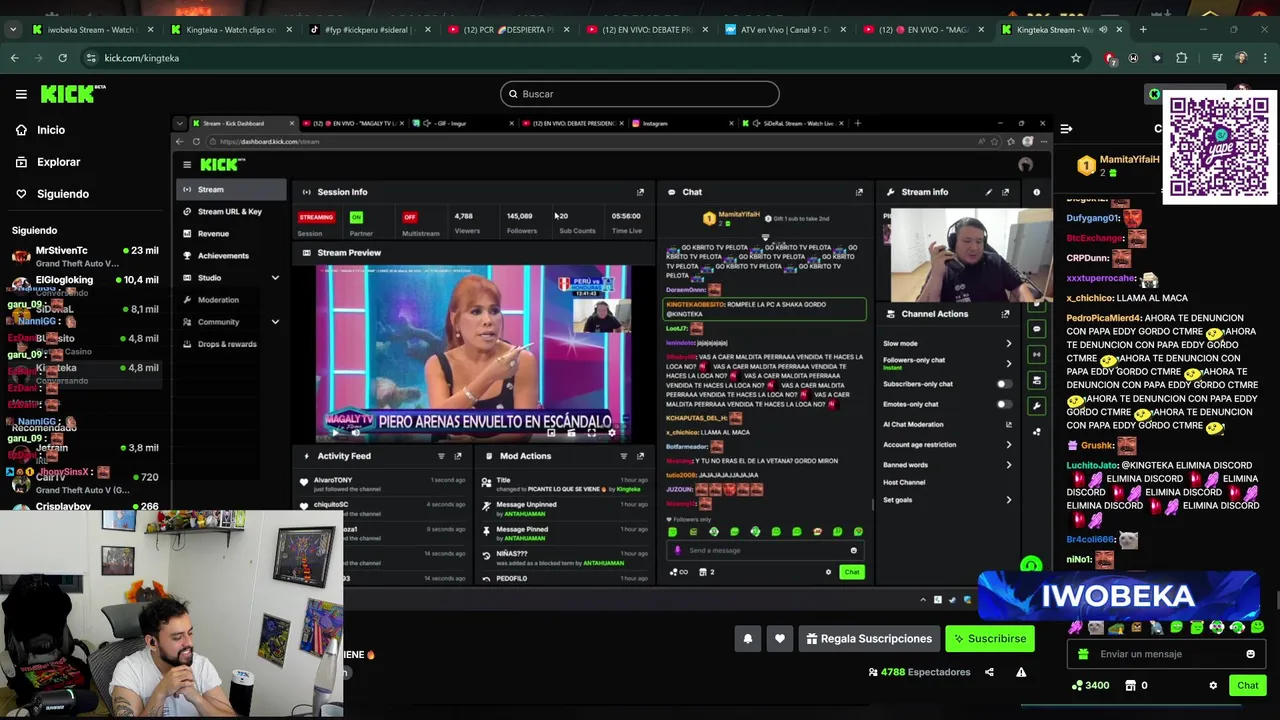Mute the Kingteka Stream tab with its speaker icon
This screenshot has height=720, width=1280.
click(1104, 29)
